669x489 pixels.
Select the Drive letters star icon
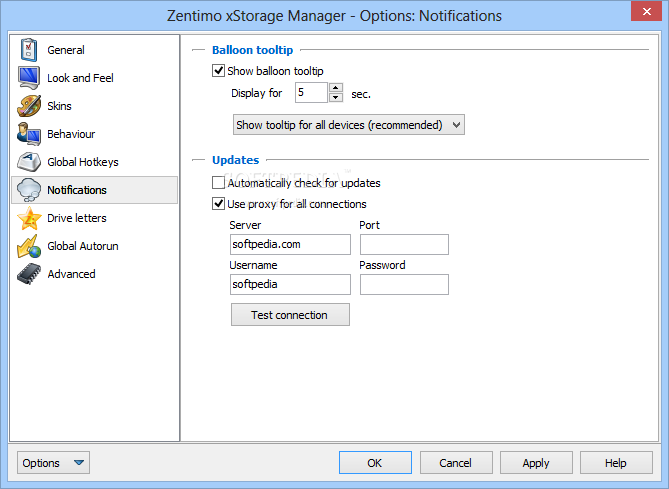point(29,218)
